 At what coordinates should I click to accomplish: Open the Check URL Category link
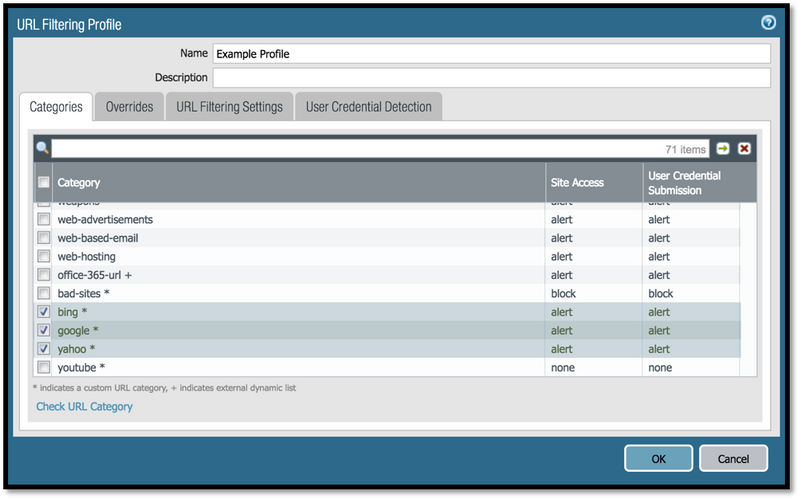[x=84, y=407]
